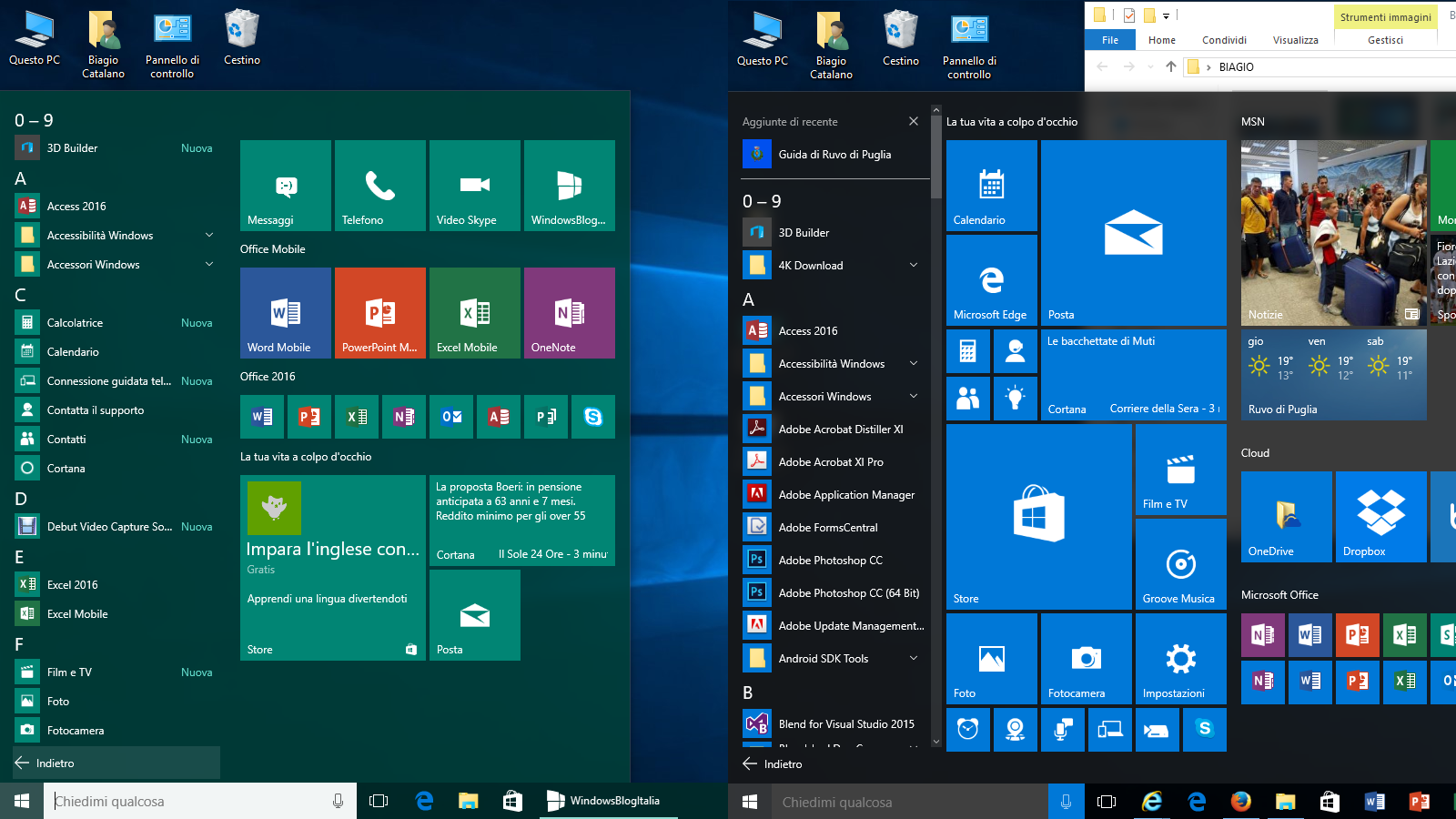Click the small lightbulb tips tile

(x=1016, y=399)
